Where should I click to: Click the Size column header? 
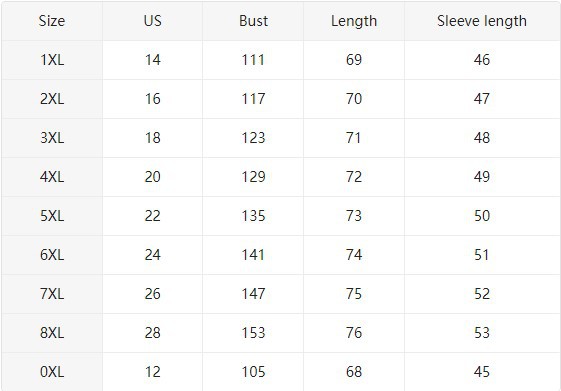[x=52, y=21]
